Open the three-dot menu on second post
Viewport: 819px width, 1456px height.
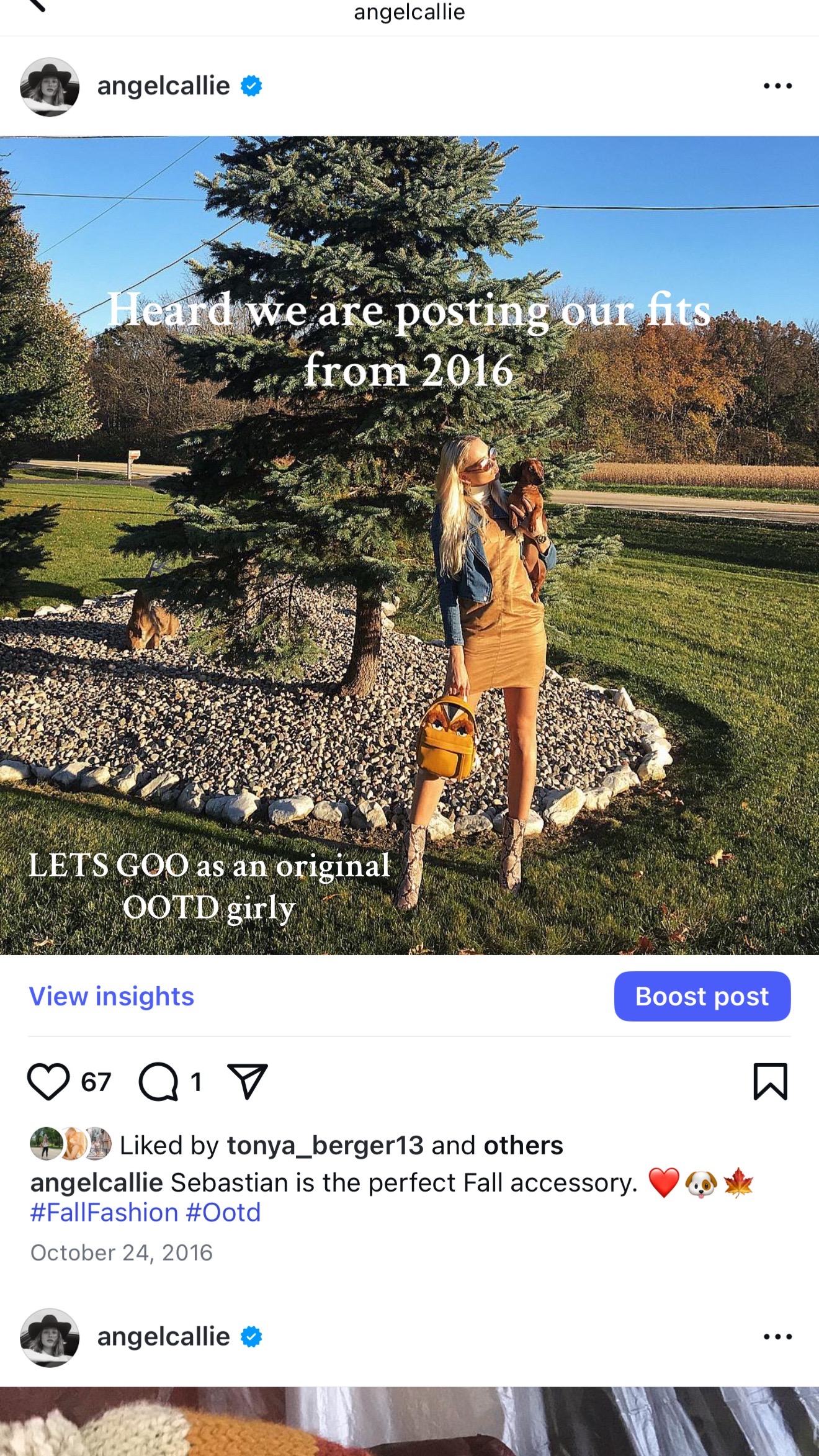[x=778, y=1337]
